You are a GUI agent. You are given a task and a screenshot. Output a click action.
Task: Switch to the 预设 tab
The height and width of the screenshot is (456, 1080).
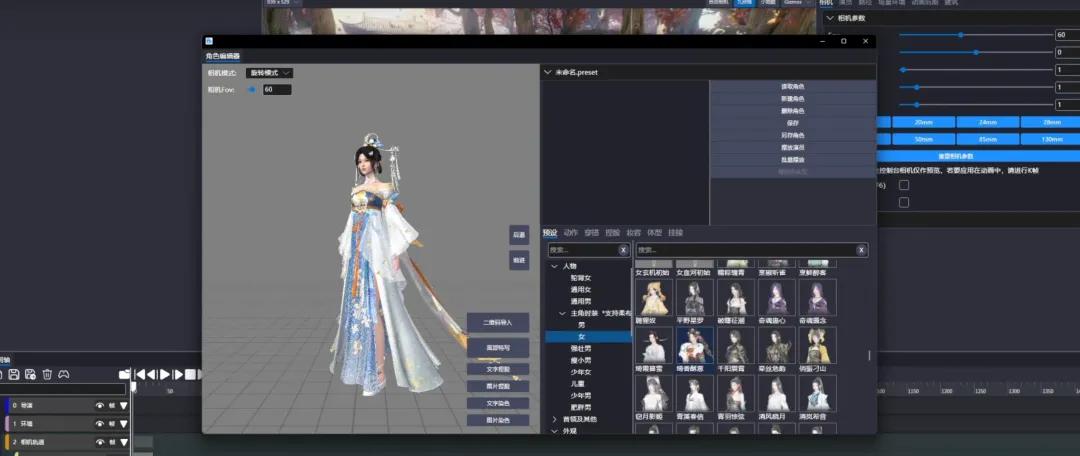pyautogui.click(x=550, y=233)
